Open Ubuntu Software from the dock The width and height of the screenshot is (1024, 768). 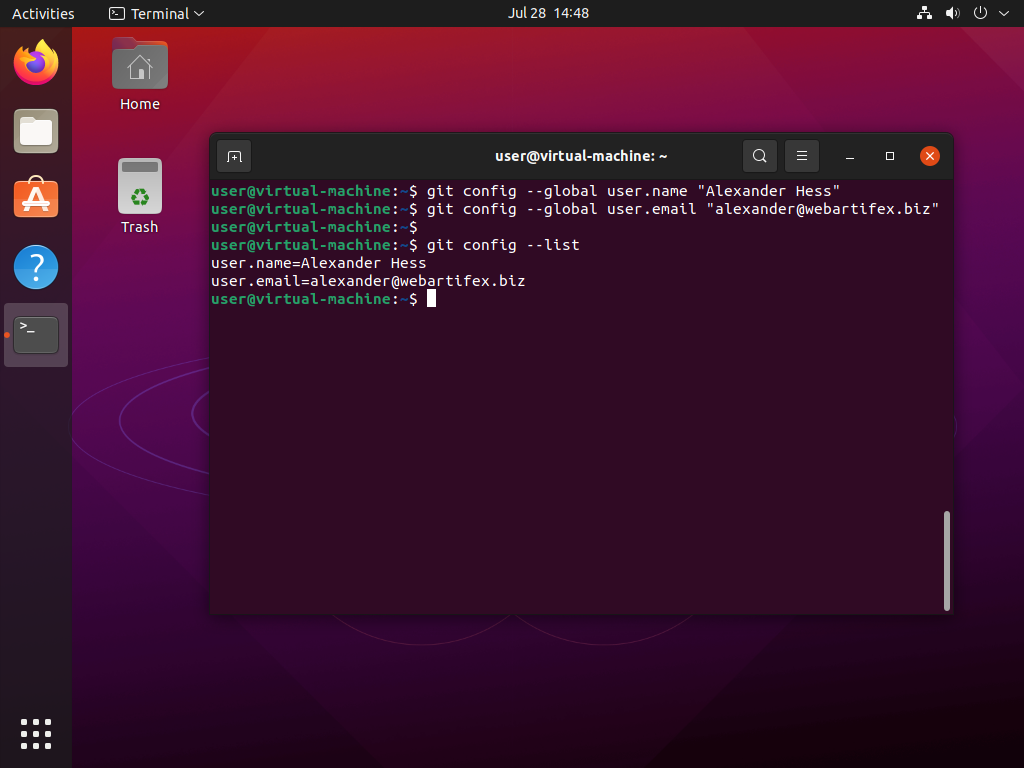coord(36,199)
